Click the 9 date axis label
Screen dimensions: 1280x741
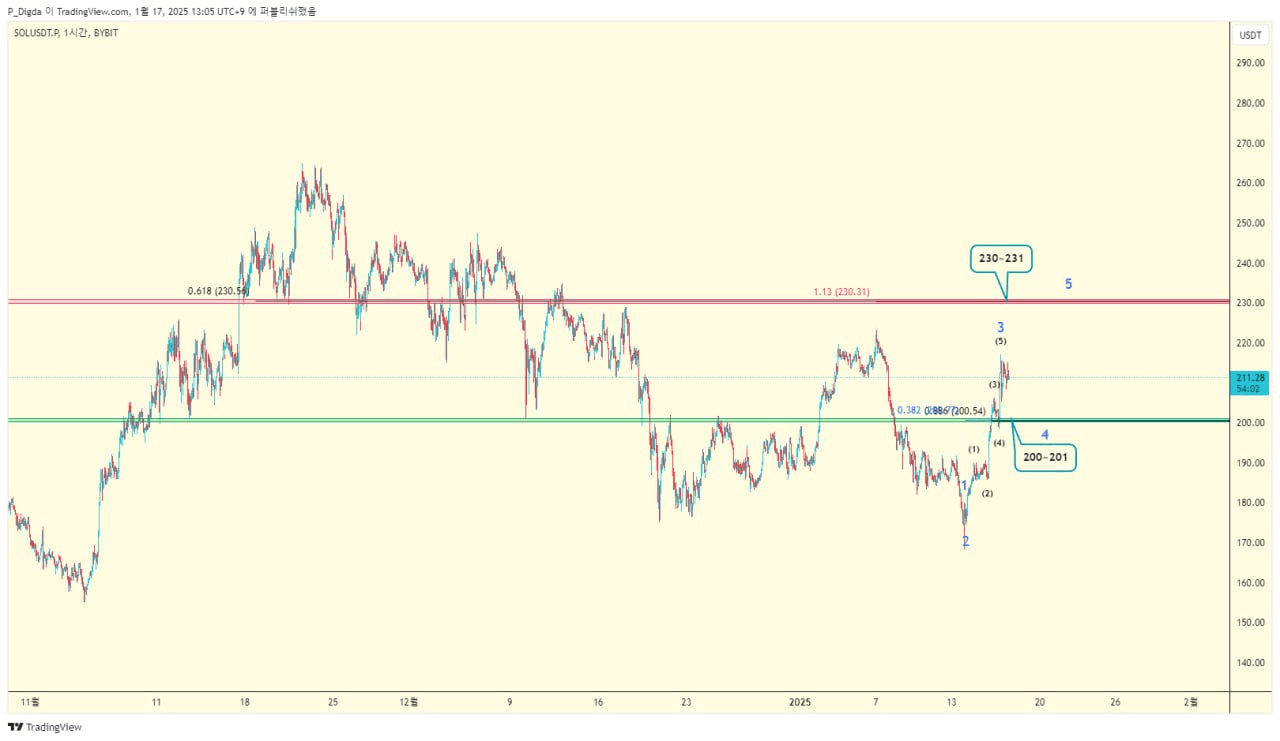point(510,702)
